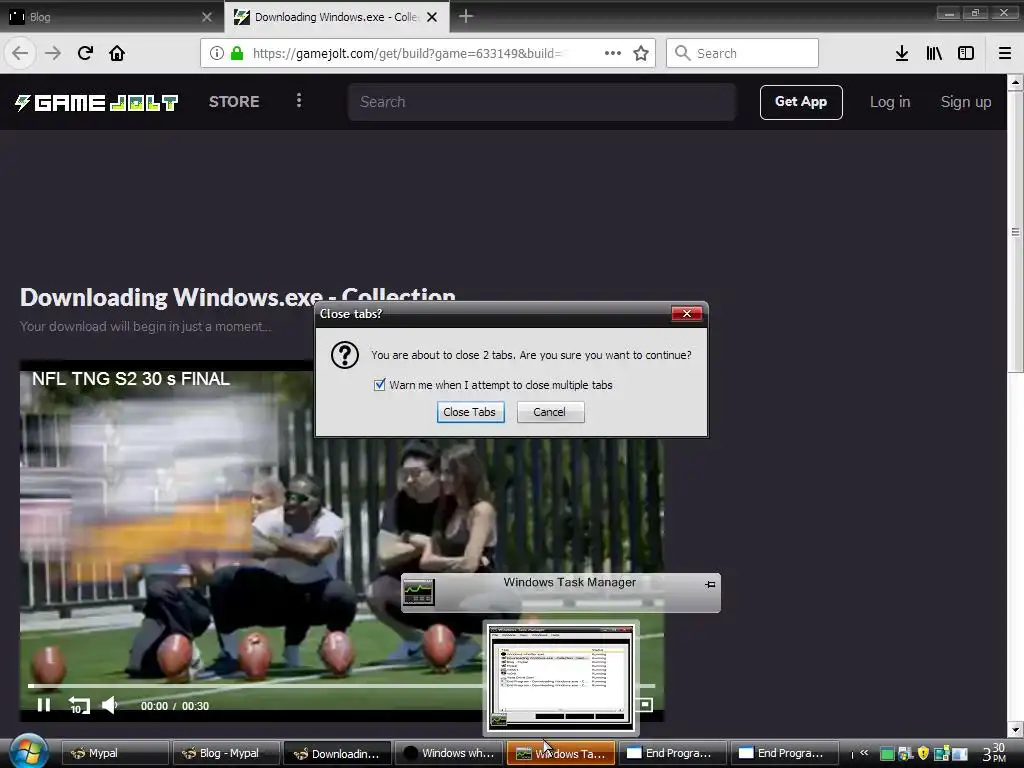Rewind the video 10 seconds
The width and height of the screenshot is (1024, 768).
78,705
